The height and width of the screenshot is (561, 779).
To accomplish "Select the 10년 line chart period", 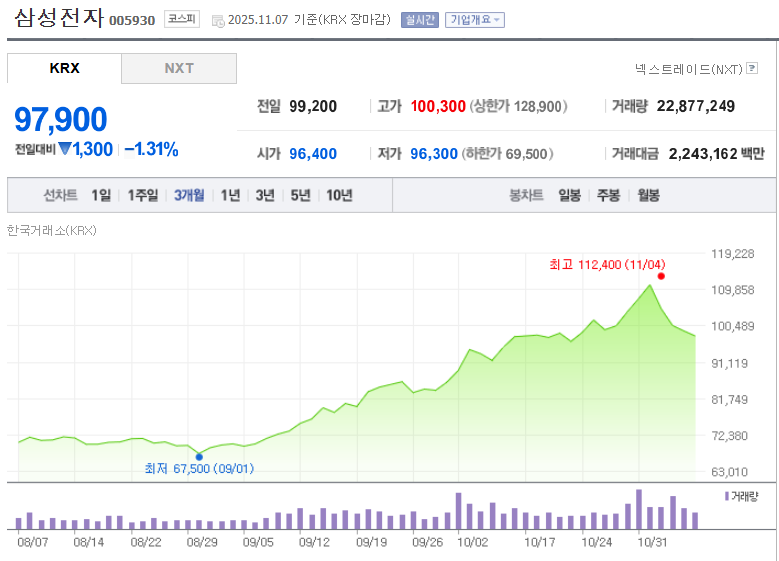I will click(x=339, y=195).
